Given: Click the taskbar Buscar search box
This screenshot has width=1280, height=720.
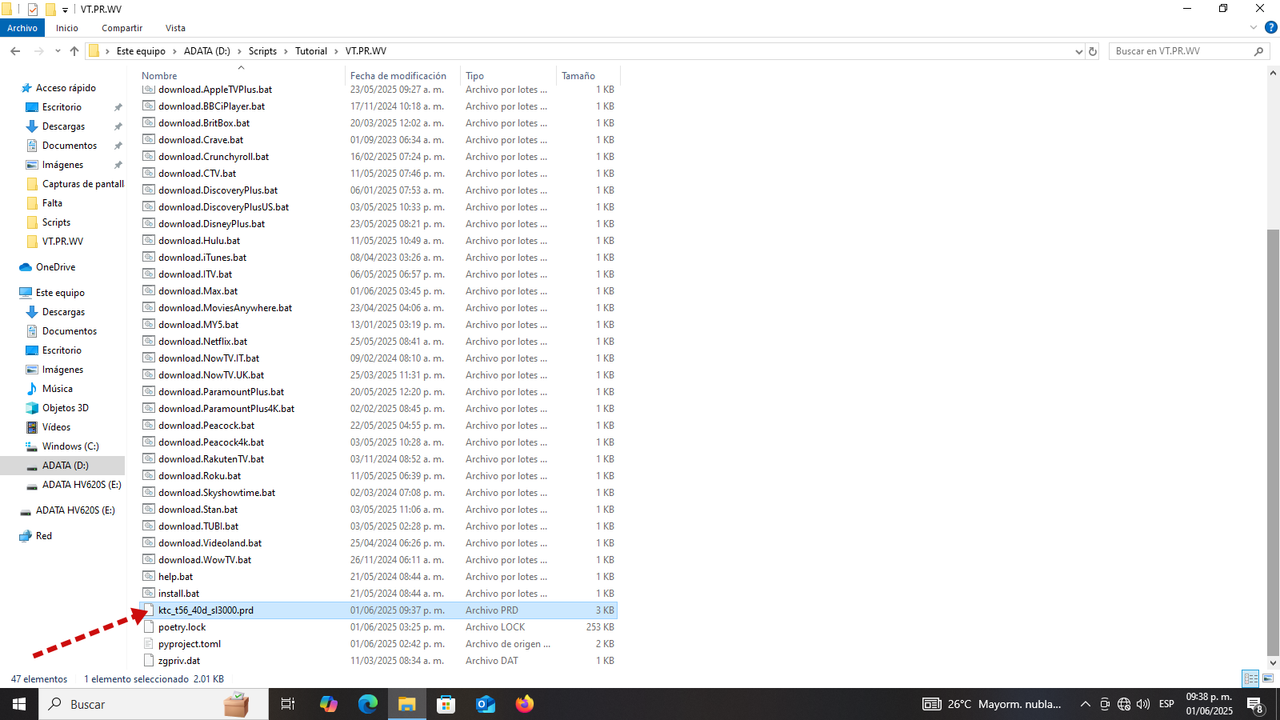Looking at the screenshot, I should pyautogui.click(x=152, y=704).
